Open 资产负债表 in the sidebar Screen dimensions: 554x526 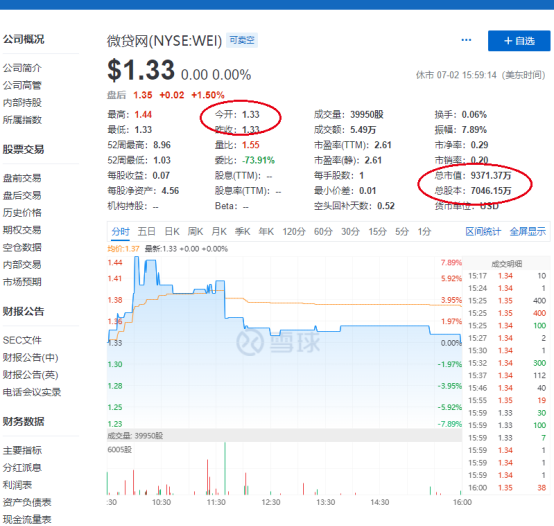point(27,502)
